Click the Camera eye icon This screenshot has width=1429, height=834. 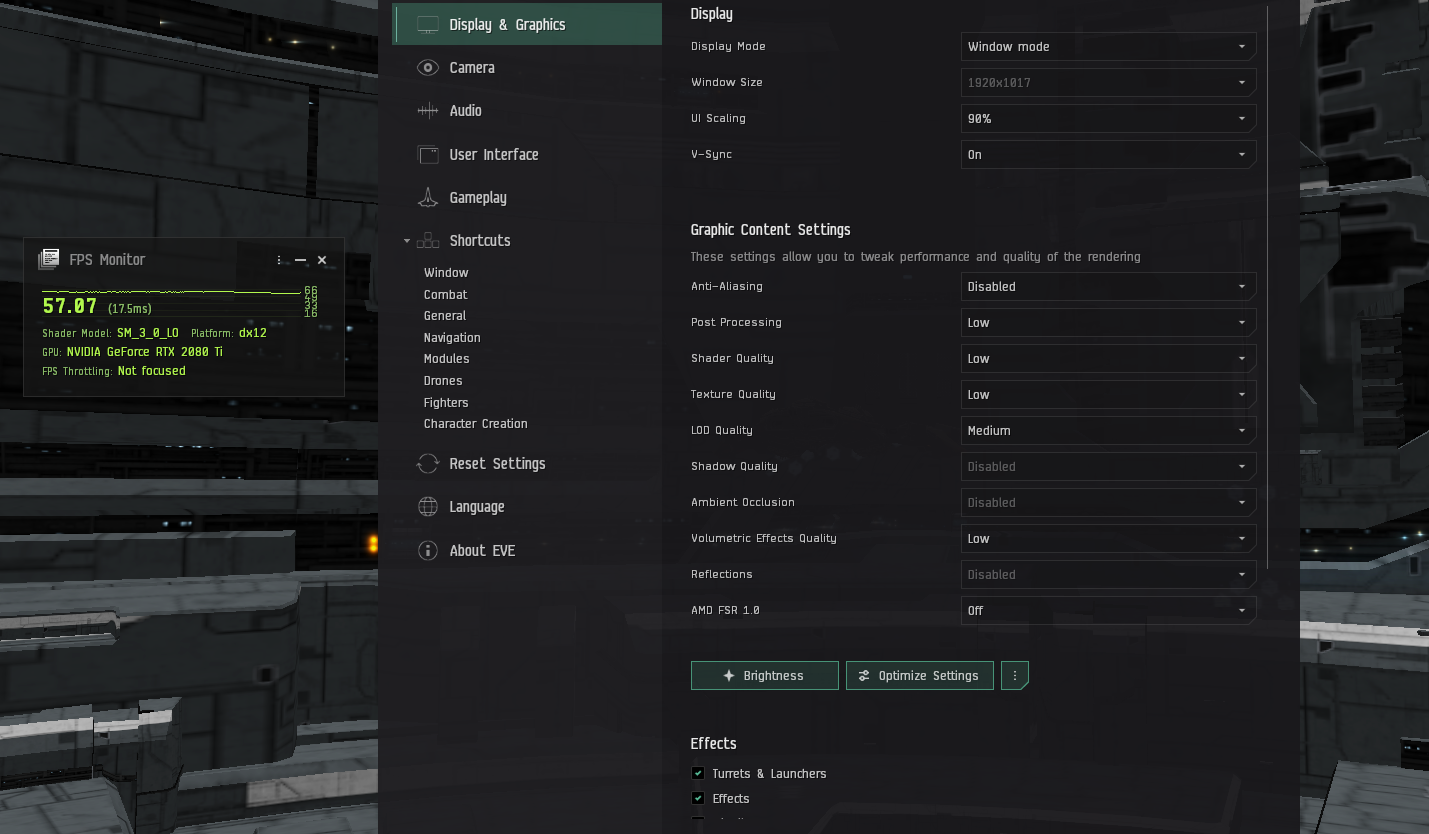click(428, 68)
